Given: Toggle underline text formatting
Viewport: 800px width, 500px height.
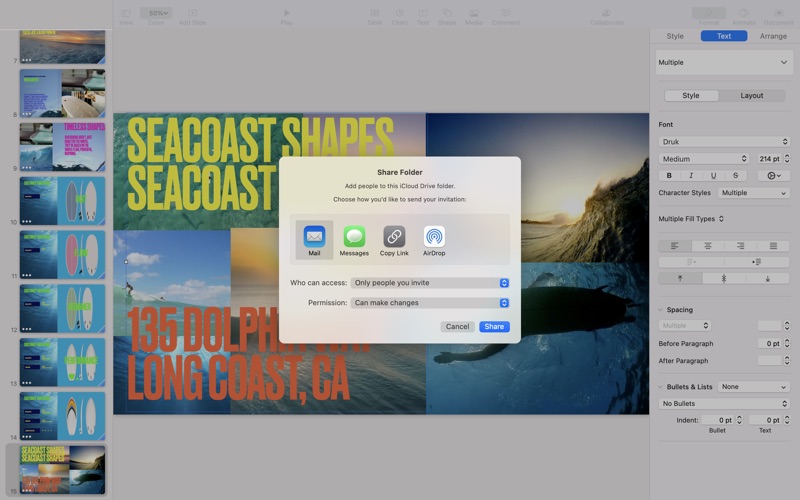Looking at the screenshot, I should [713, 175].
